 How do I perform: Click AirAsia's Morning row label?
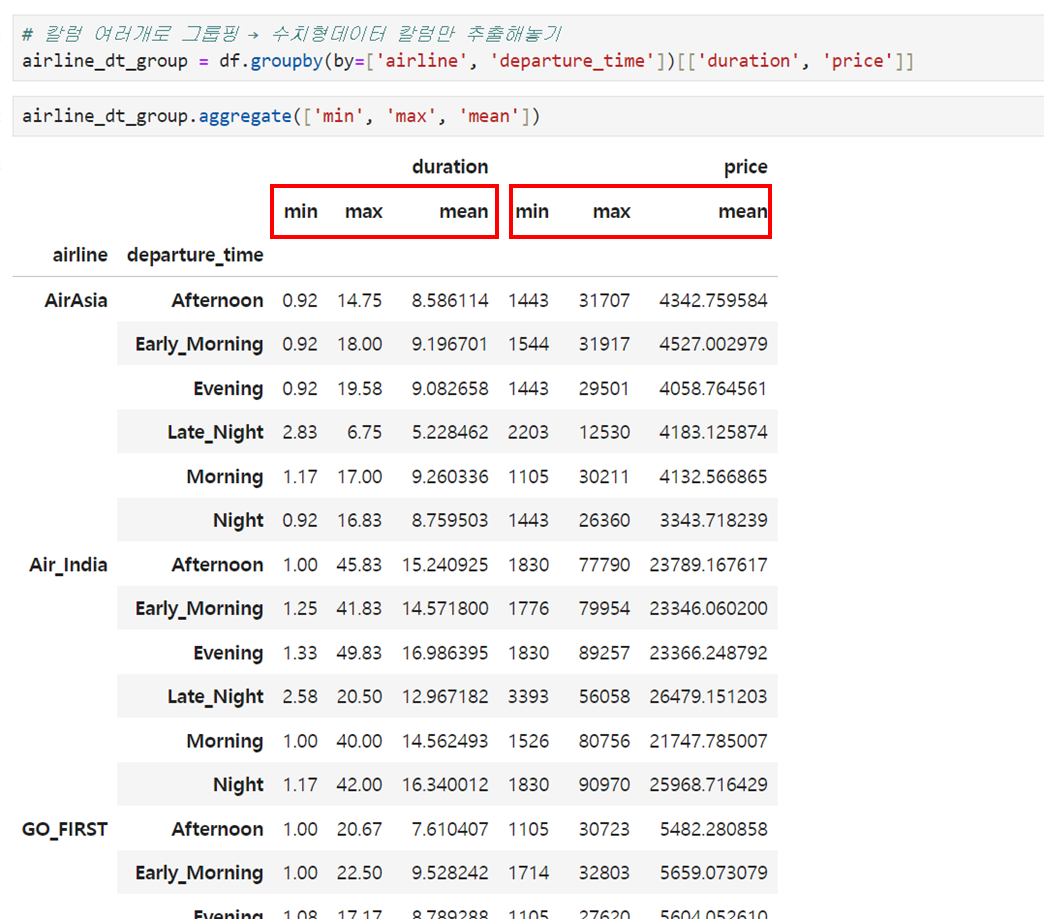coord(225,477)
